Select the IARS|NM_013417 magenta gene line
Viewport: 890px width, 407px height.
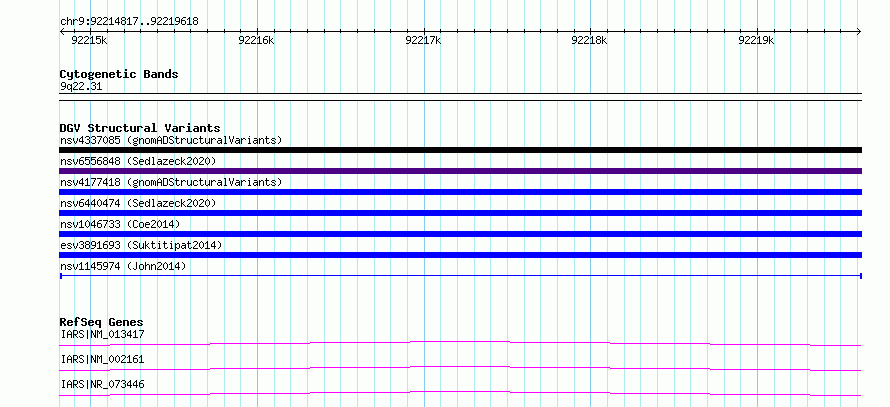460,343
